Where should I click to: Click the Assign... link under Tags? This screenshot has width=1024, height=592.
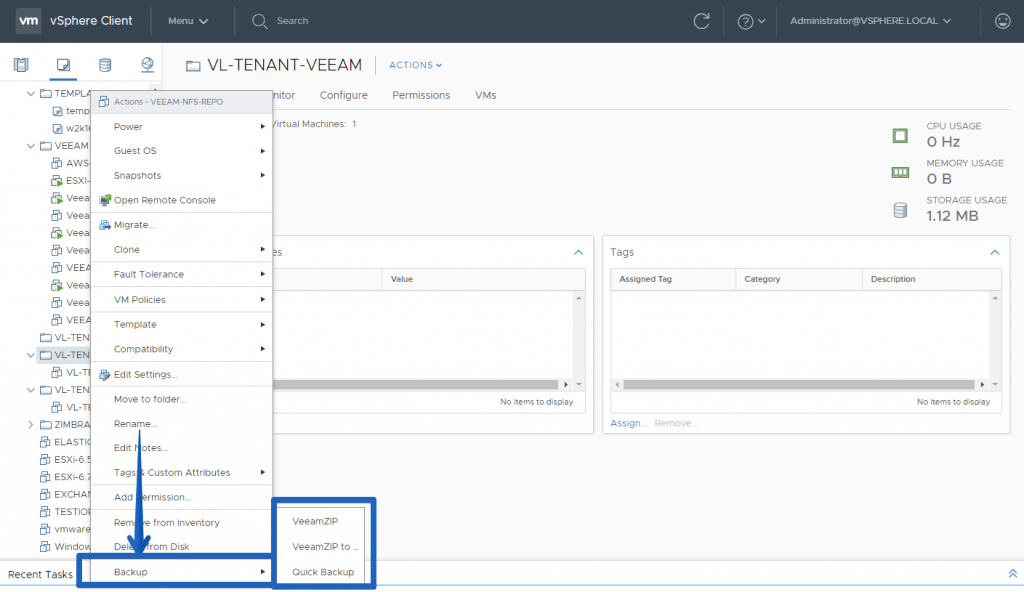click(628, 423)
